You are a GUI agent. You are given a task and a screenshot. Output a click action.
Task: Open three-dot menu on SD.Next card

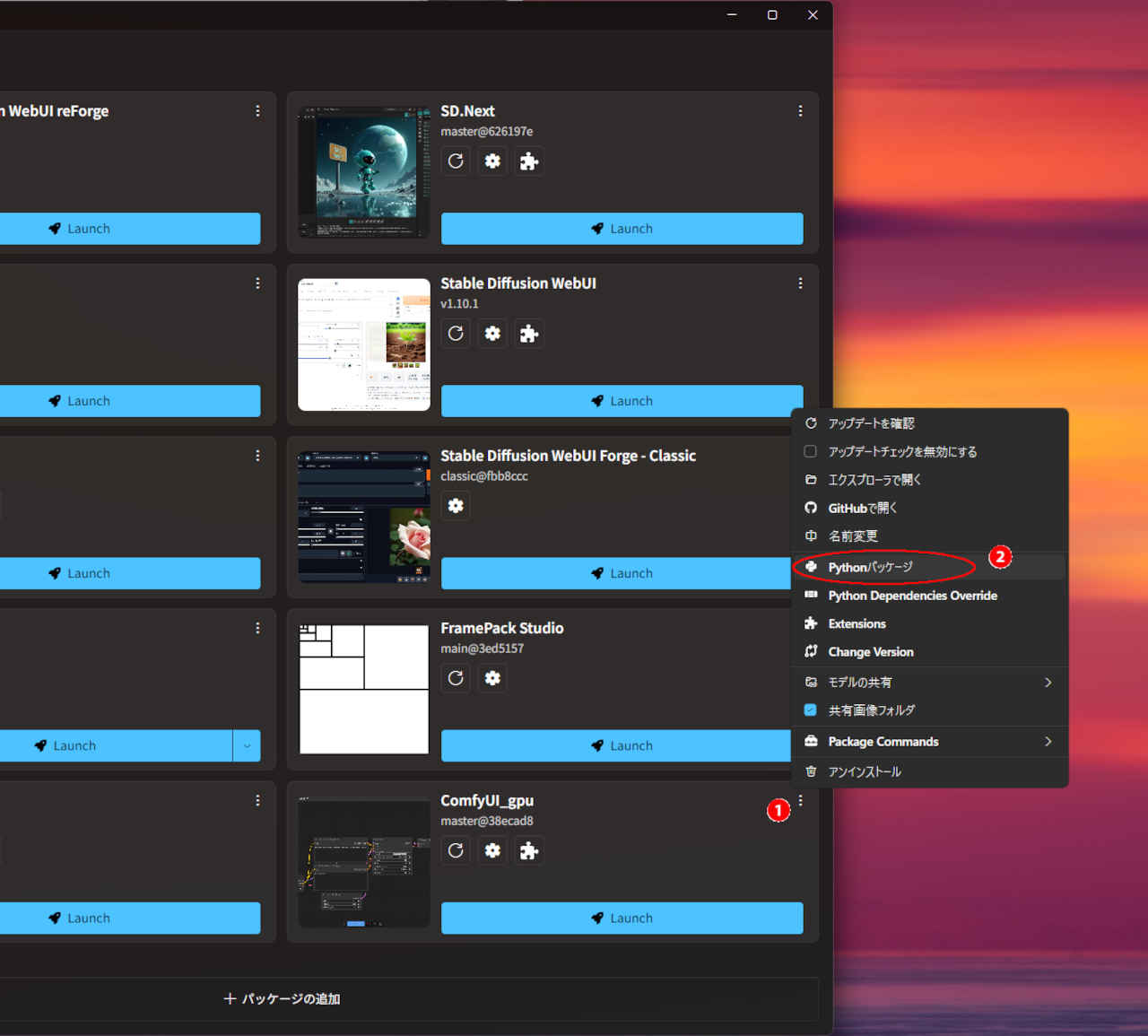pyautogui.click(x=800, y=111)
